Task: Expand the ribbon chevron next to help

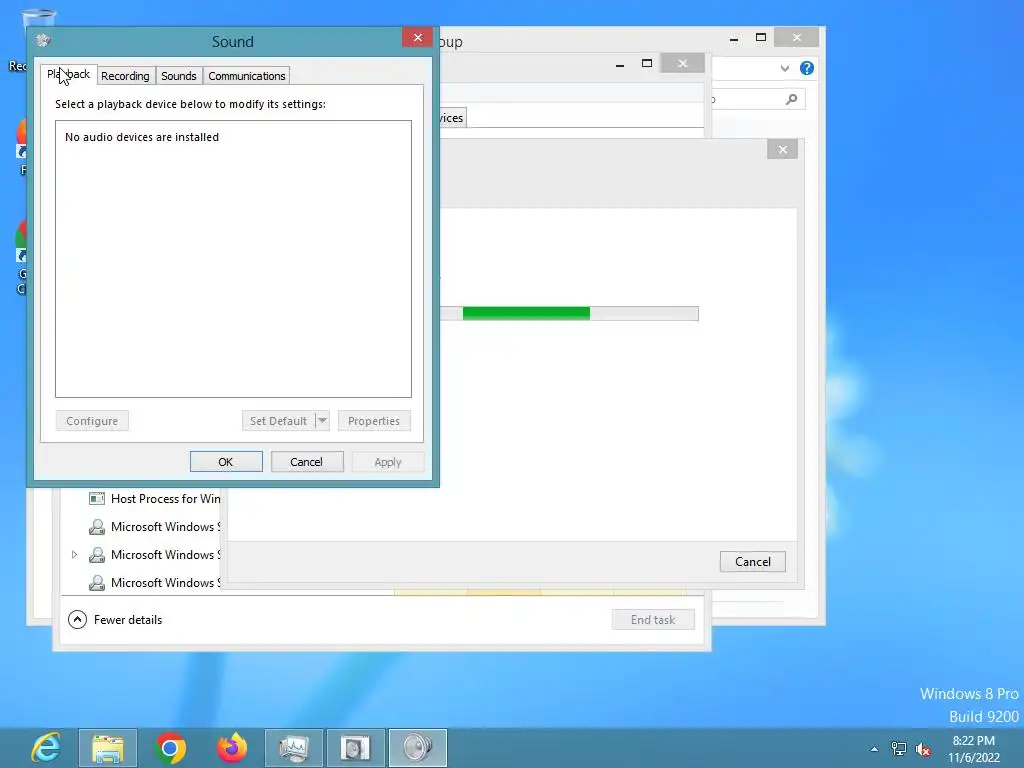Action: 785,68
